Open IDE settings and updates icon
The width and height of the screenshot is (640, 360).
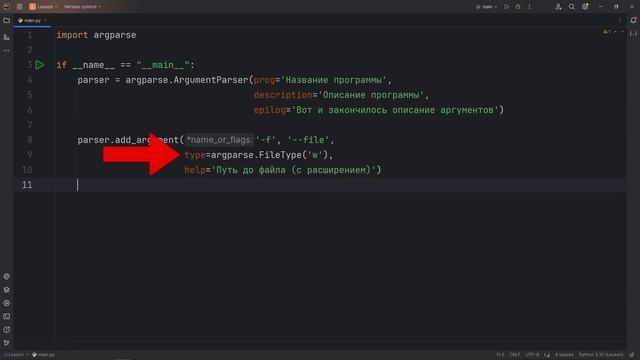[585, 7]
